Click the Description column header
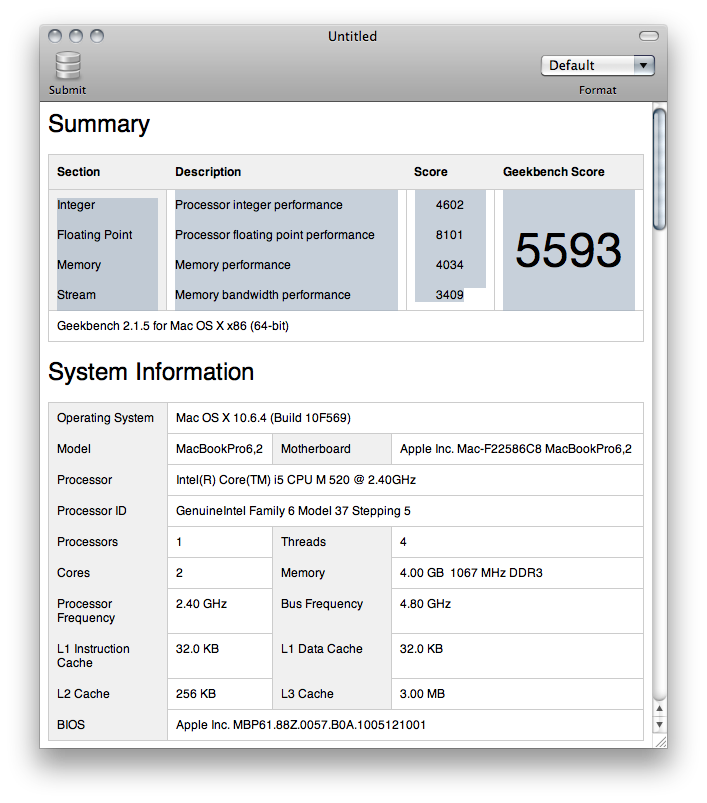The image size is (707, 803). point(208,172)
